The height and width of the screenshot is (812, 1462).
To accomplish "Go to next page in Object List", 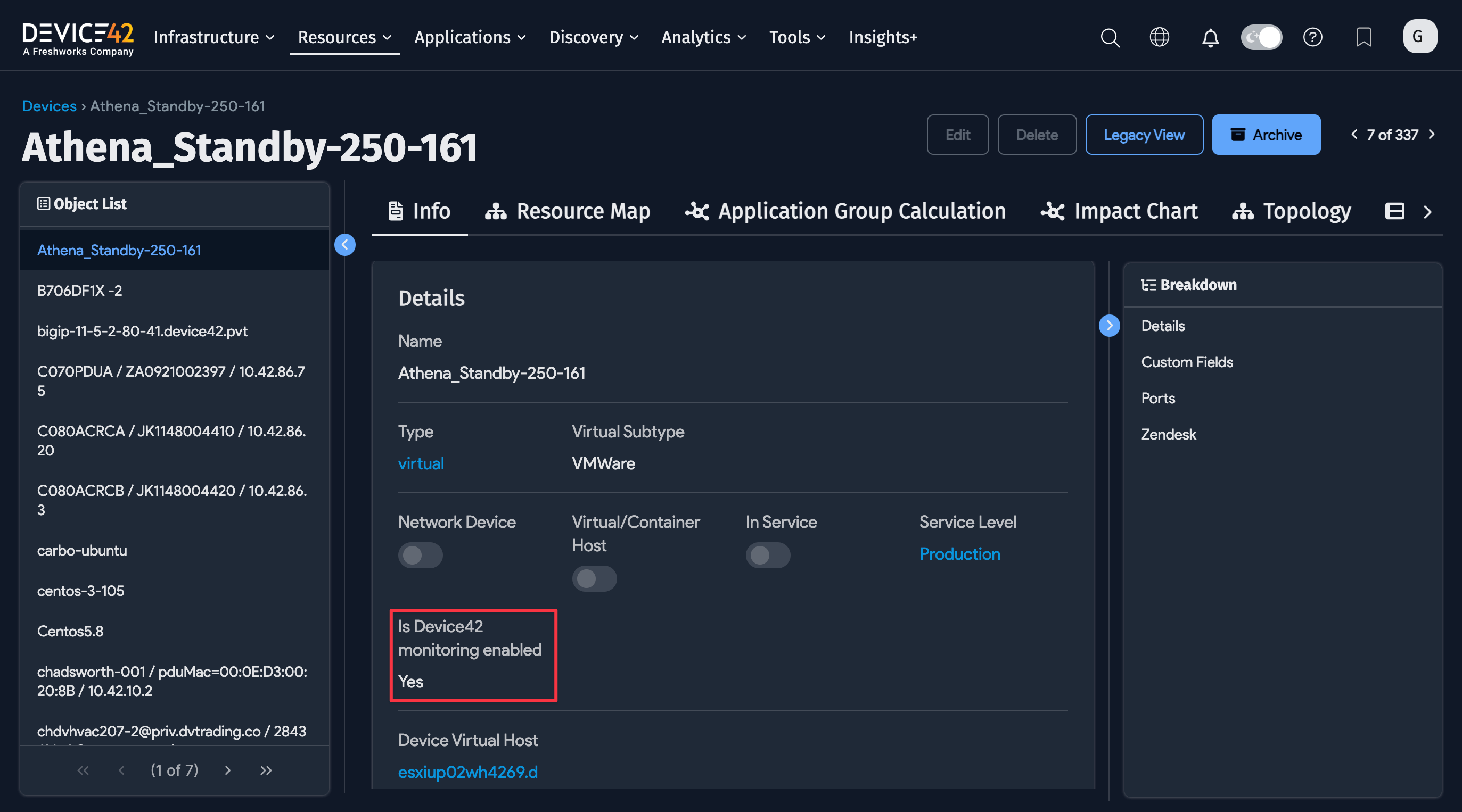I will [x=227, y=770].
